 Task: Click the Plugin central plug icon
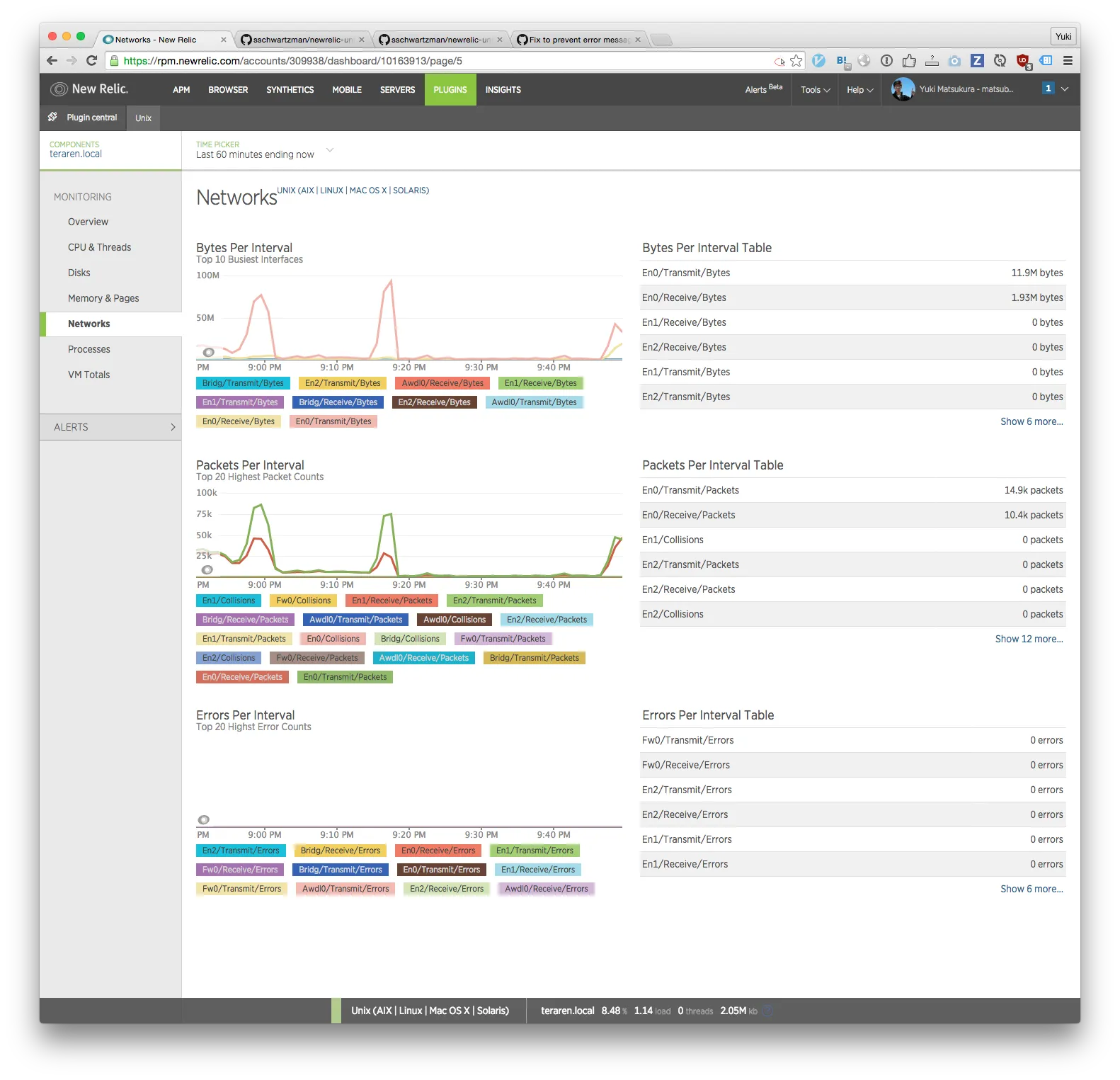[53, 117]
